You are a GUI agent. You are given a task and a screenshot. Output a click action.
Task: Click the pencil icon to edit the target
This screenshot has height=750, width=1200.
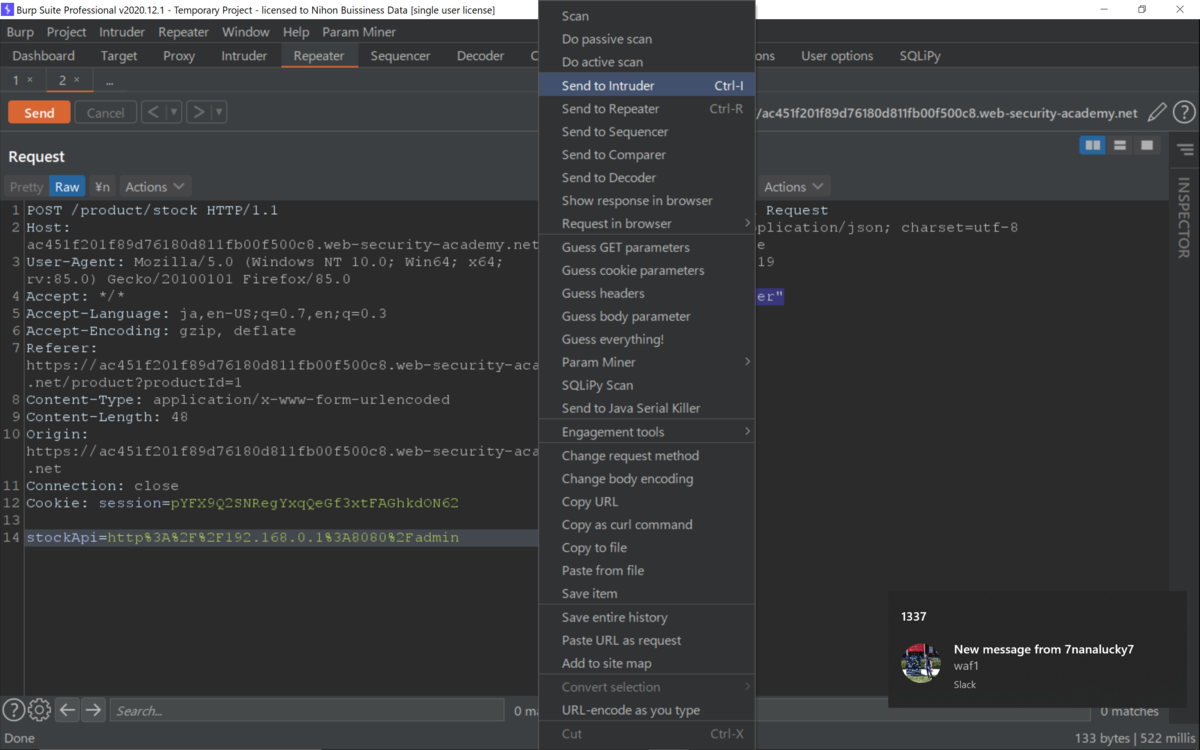tap(1157, 113)
